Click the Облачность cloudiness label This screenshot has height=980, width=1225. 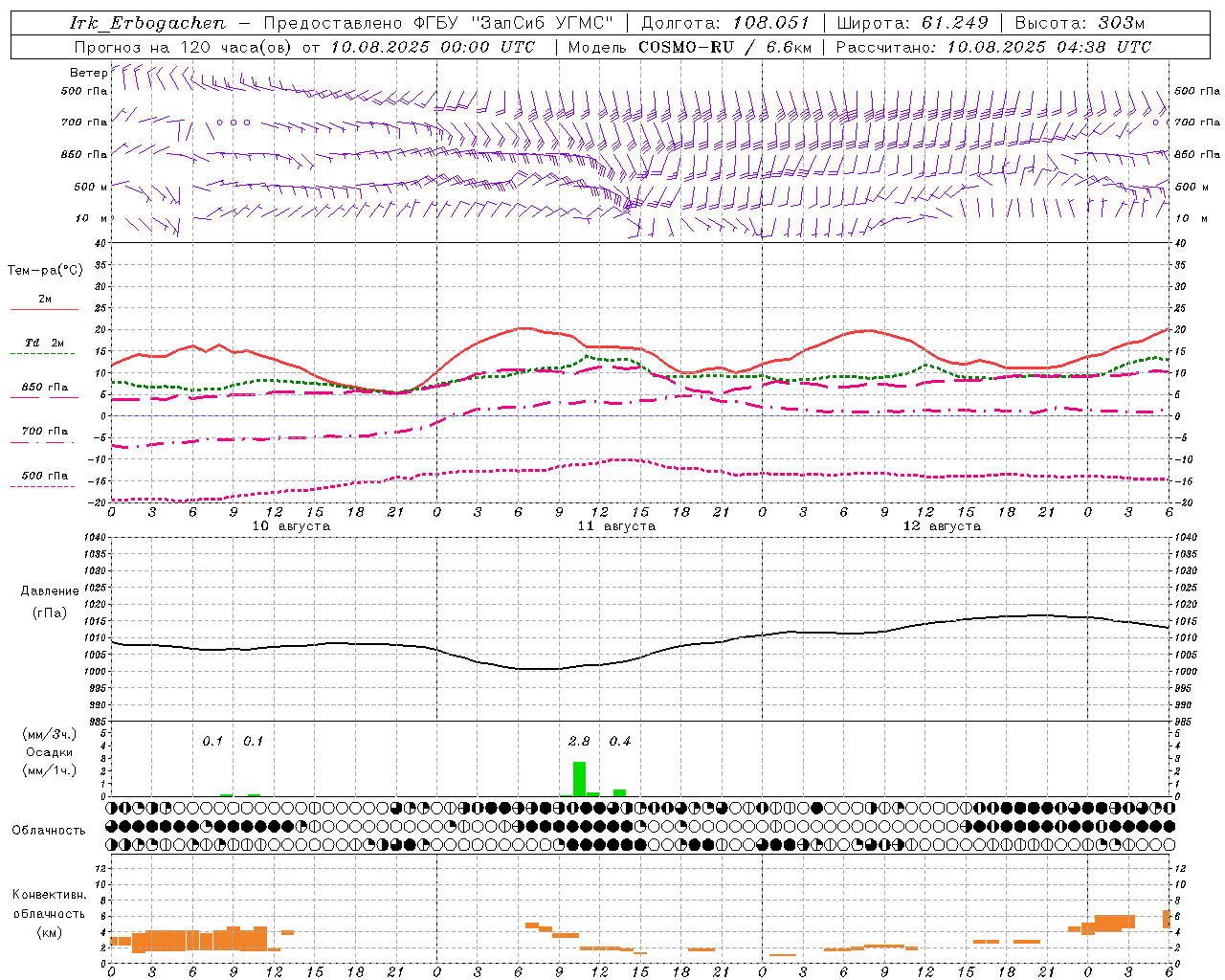point(49,831)
